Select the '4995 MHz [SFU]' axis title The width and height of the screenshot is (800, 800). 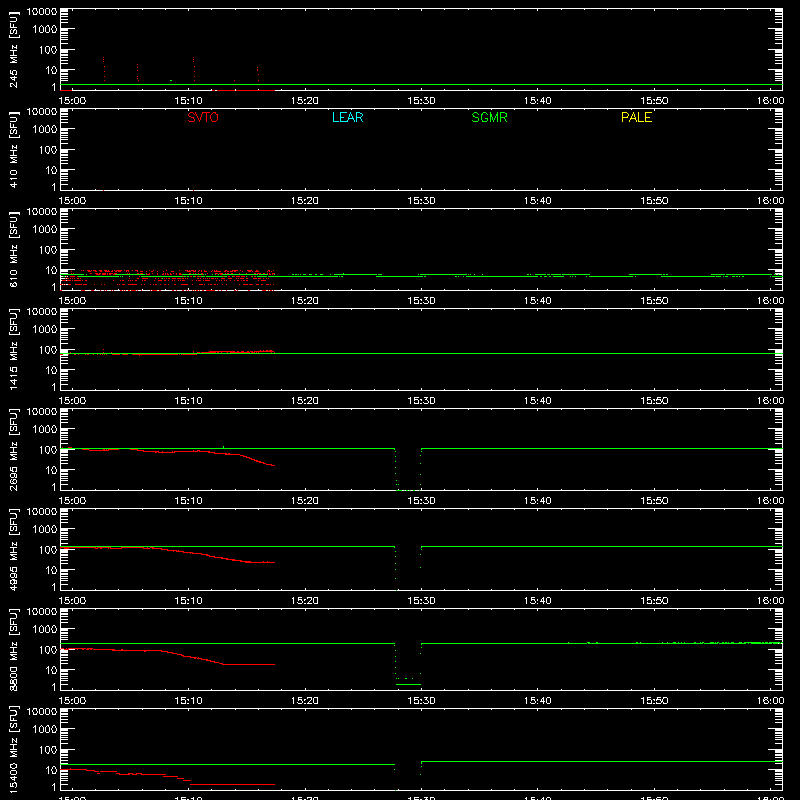coord(13,549)
